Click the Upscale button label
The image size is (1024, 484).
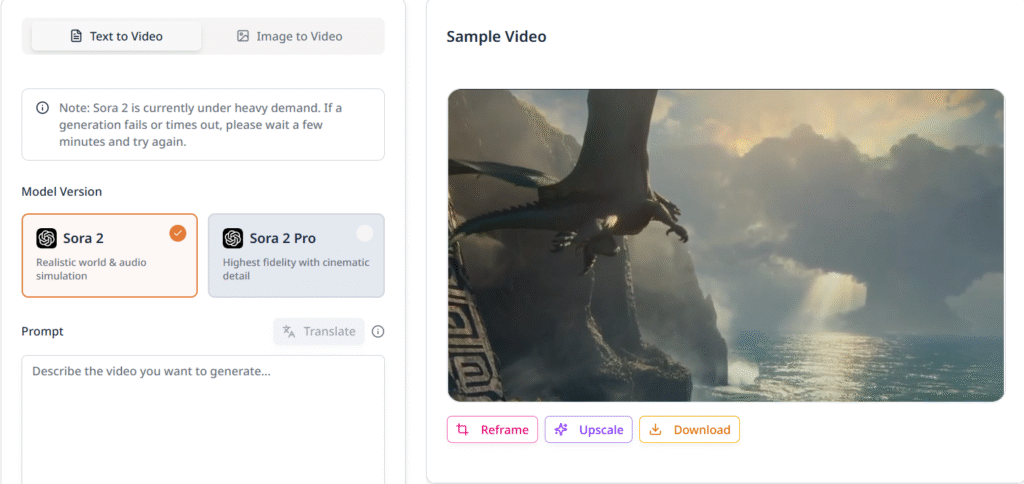[600, 430]
